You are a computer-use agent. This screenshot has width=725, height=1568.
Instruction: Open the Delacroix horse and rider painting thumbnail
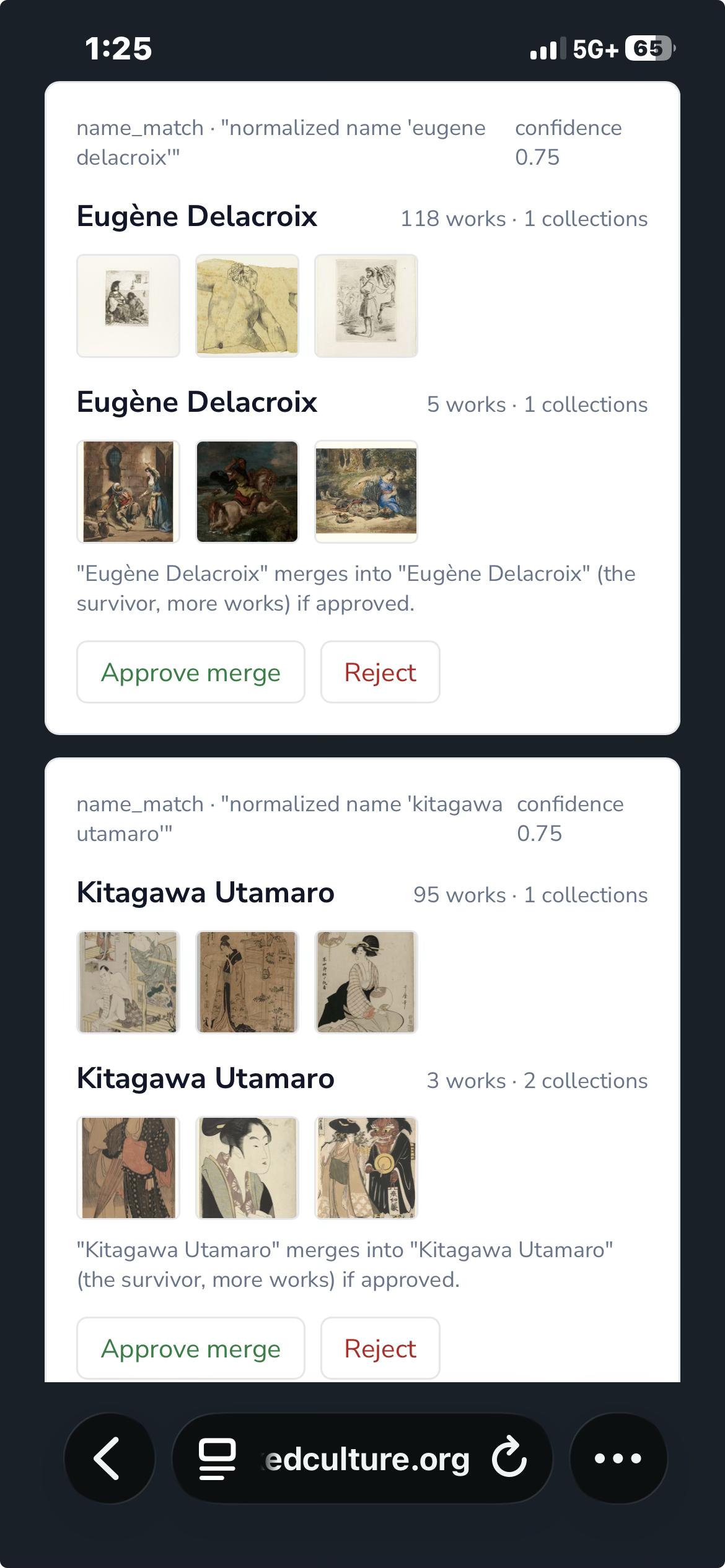(247, 492)
